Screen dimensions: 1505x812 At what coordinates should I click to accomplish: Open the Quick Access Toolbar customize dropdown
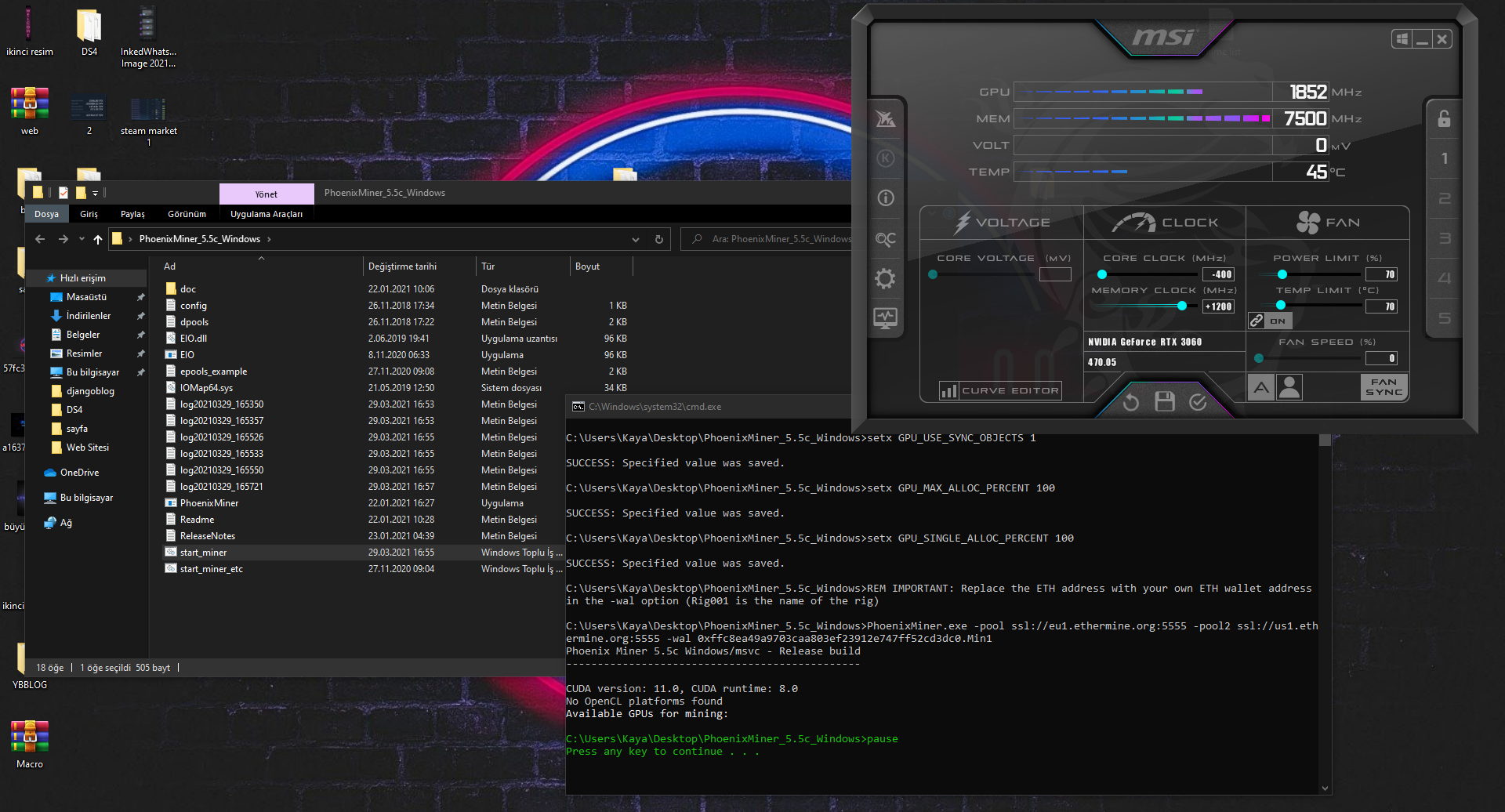coord(95,193)
